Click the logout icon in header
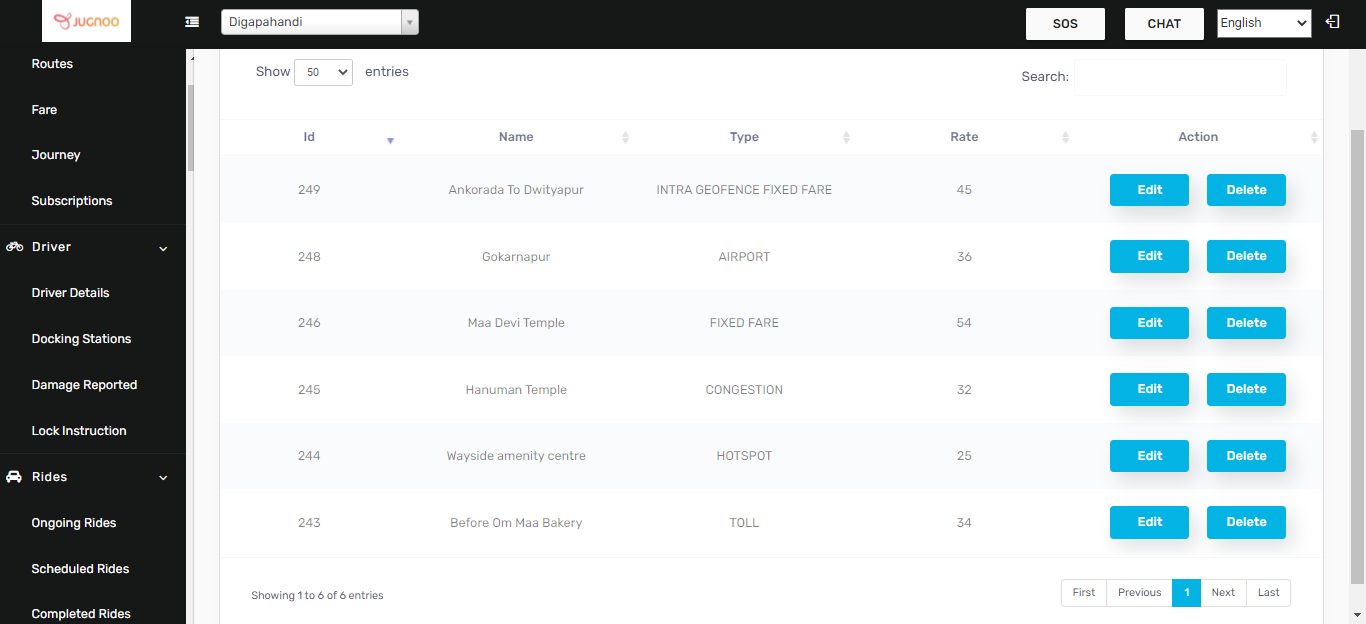Viewport: 1366px width, 624px height. coord(1332,21)
